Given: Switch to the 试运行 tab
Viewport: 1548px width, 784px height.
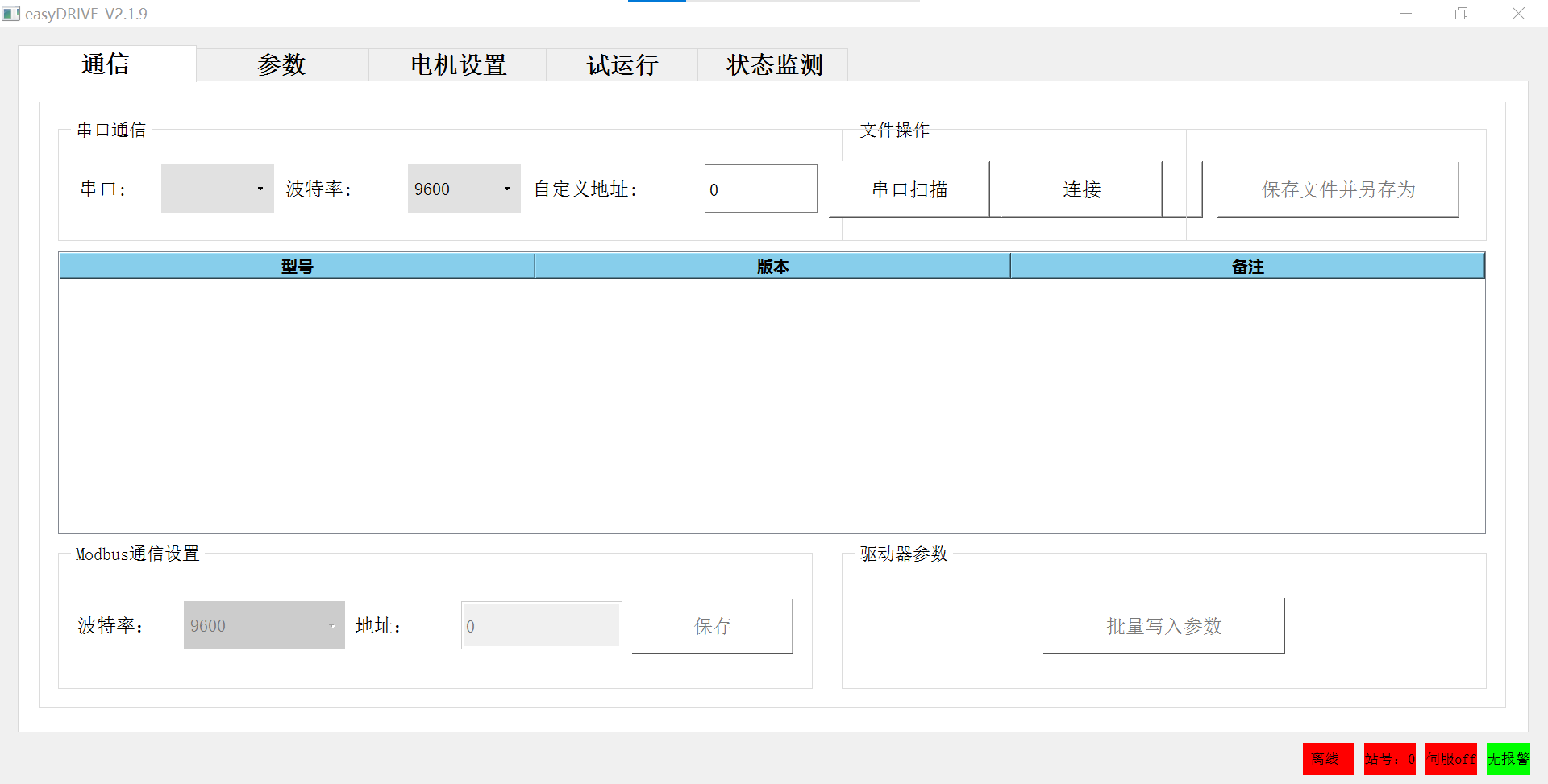Looking at the screenshot, I should [622, 64].
